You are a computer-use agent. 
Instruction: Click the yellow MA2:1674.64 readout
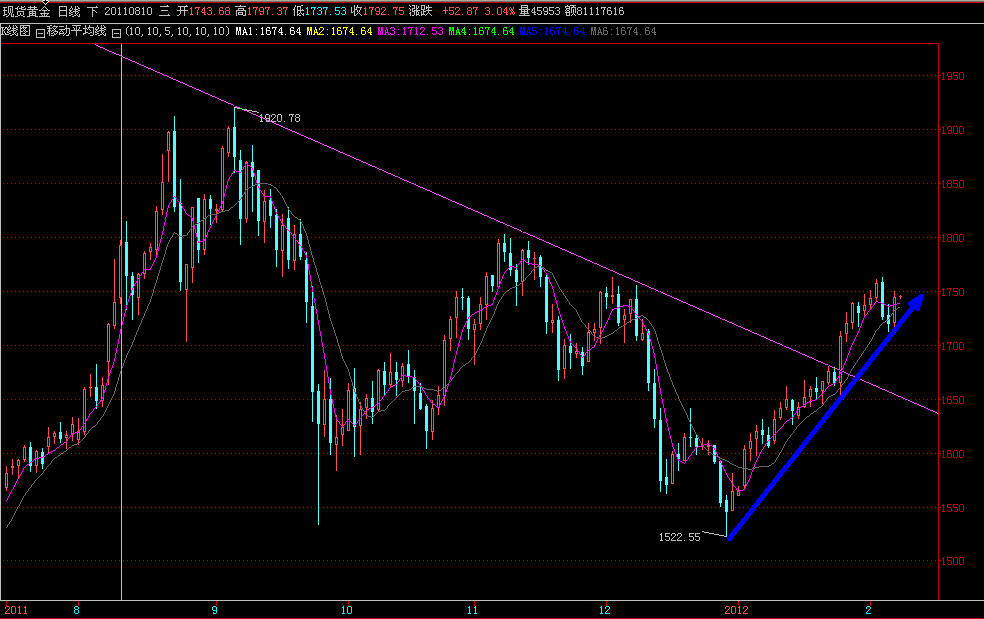(x=339, y=31)
